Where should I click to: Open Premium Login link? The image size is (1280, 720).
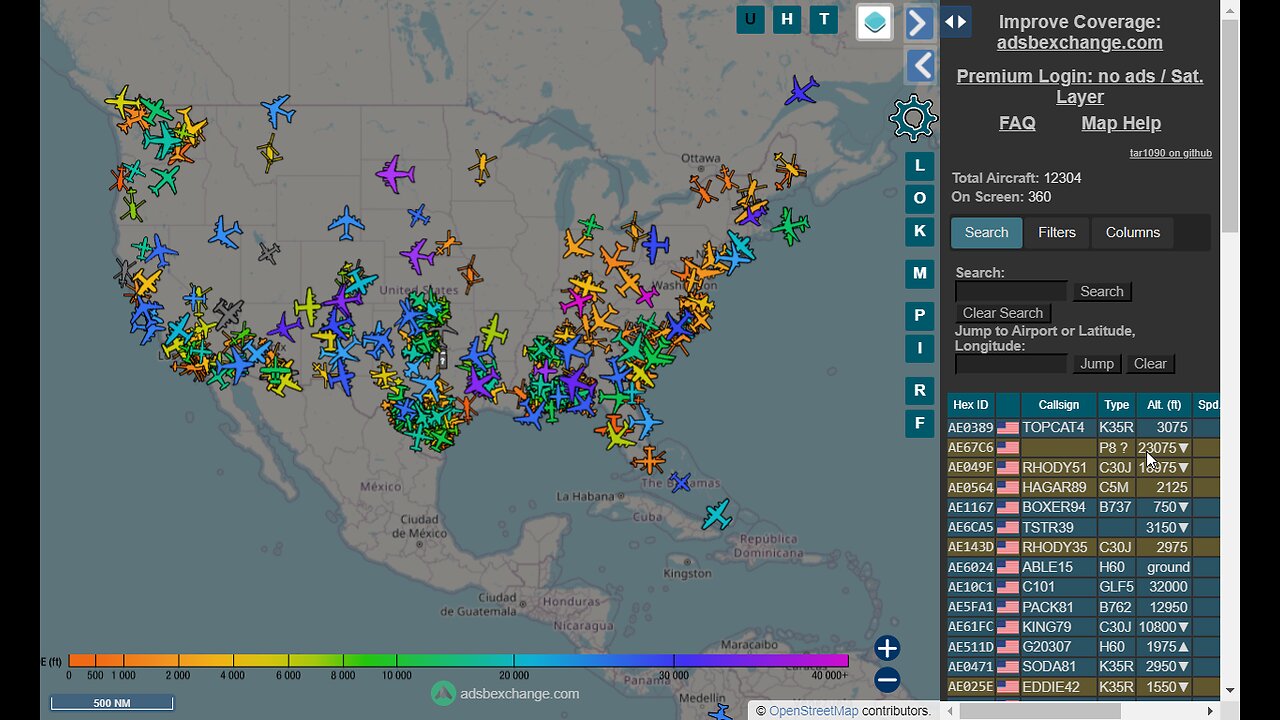(1079, 86)
